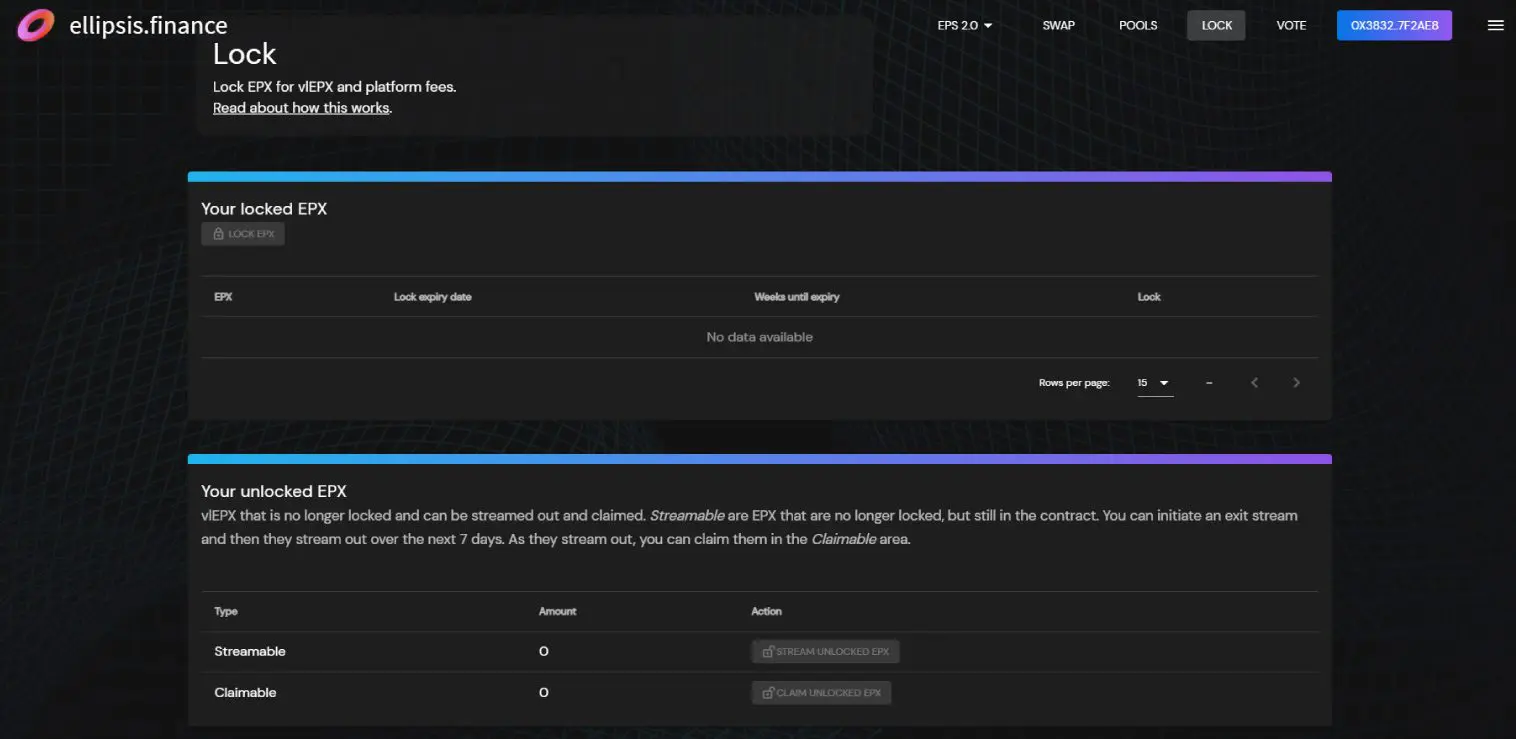Expand the rows per page selector
This screenshot has width=1516, height=739.
click(x=1155, y=383)
